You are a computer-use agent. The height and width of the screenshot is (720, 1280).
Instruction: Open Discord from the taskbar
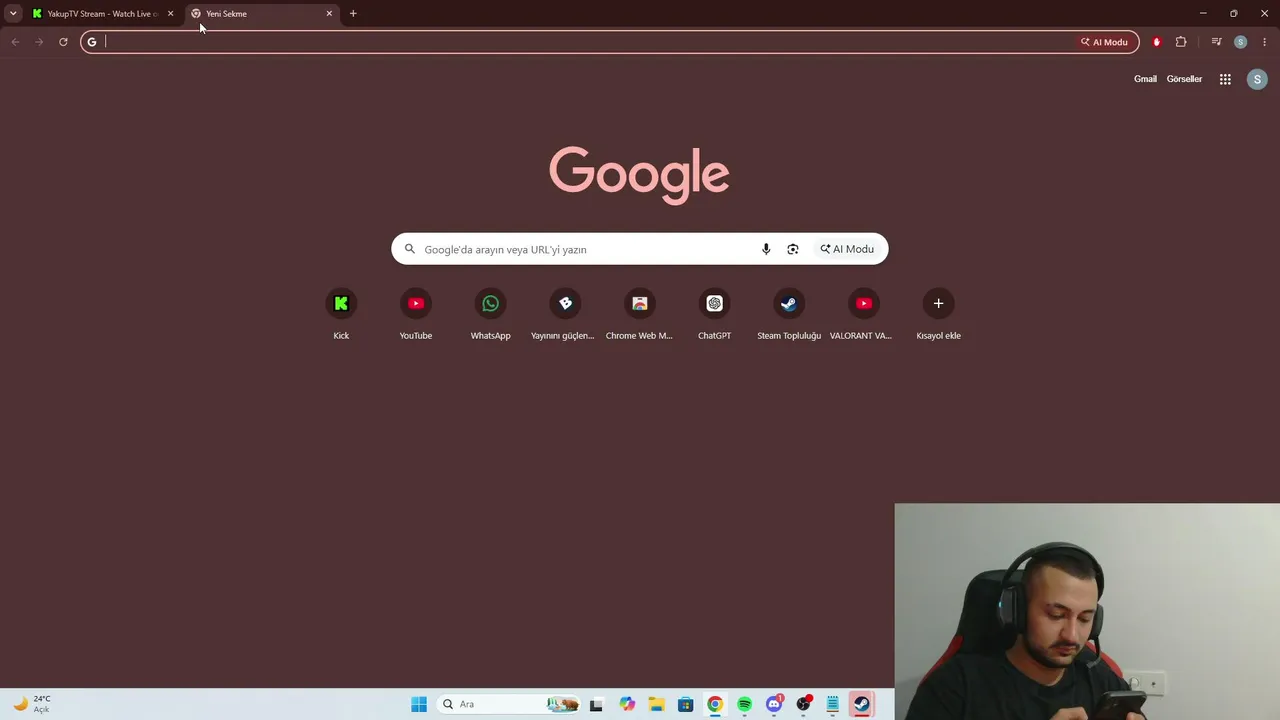774,704
